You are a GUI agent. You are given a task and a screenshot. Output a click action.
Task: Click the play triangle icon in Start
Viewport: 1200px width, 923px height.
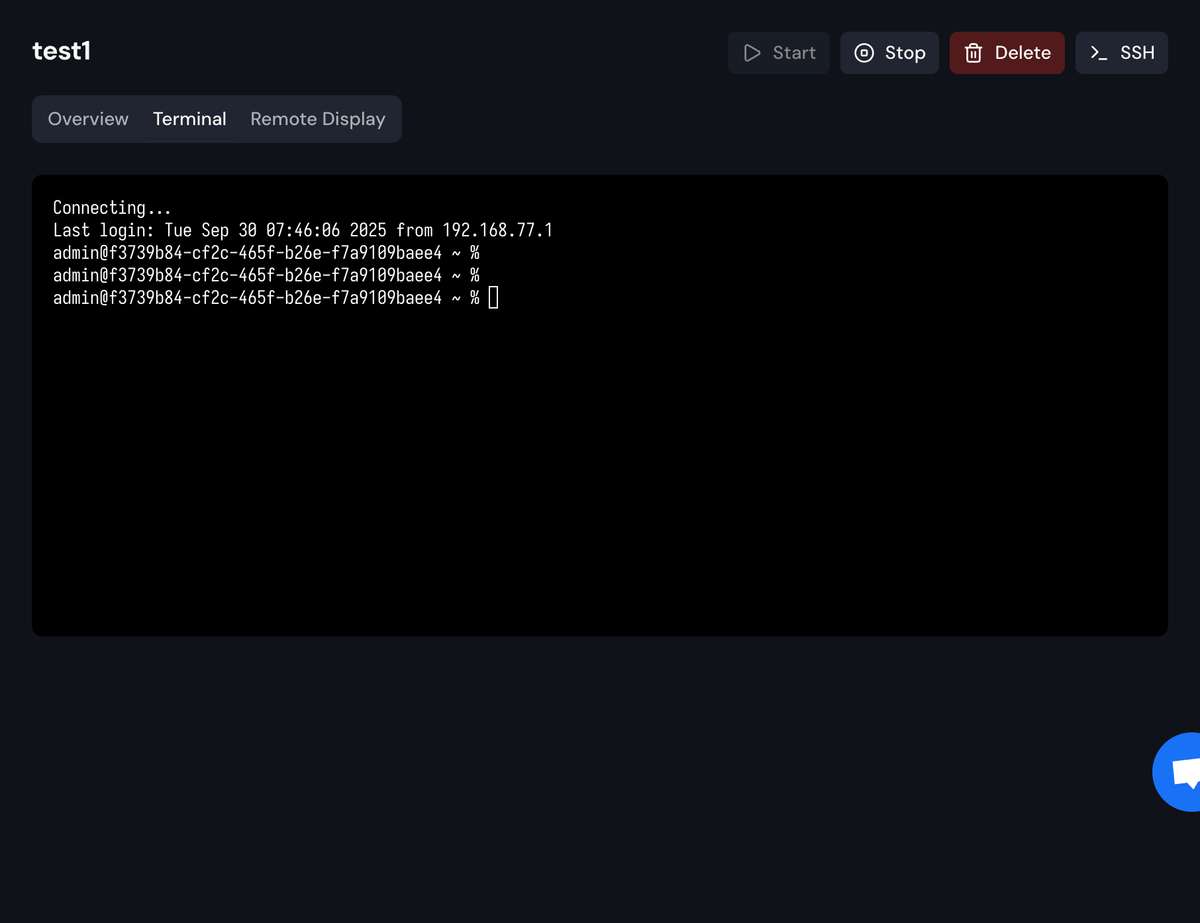[x=752, y=53]
